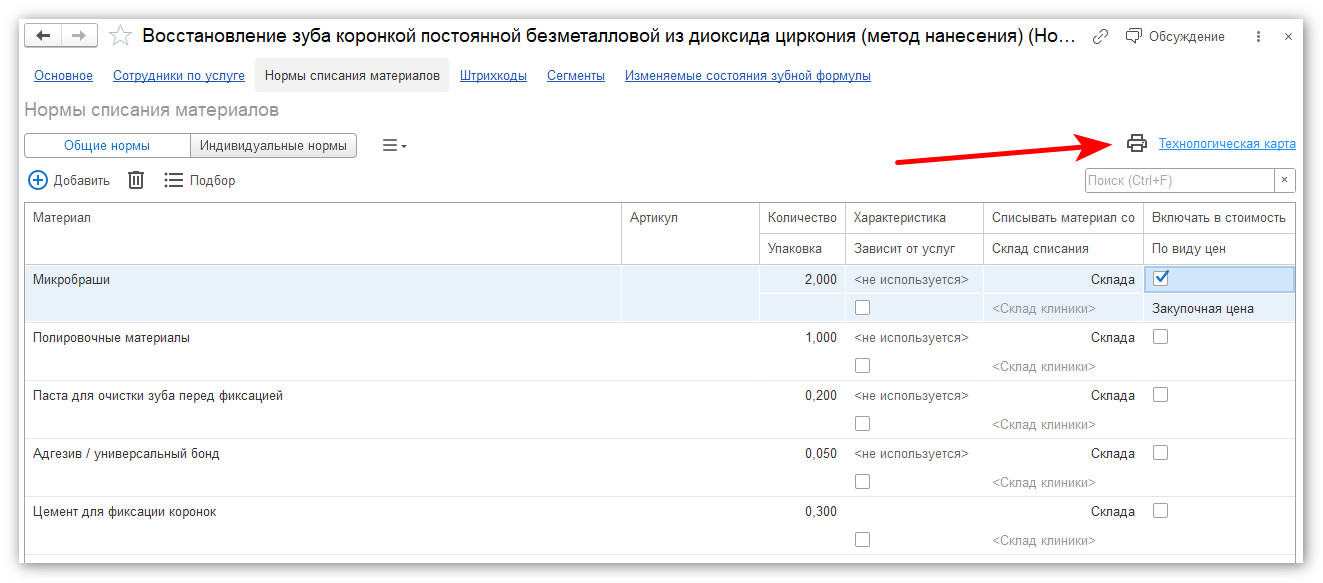
Task: Open the Сотрудники по услуге tab
Action: point(179,76)
